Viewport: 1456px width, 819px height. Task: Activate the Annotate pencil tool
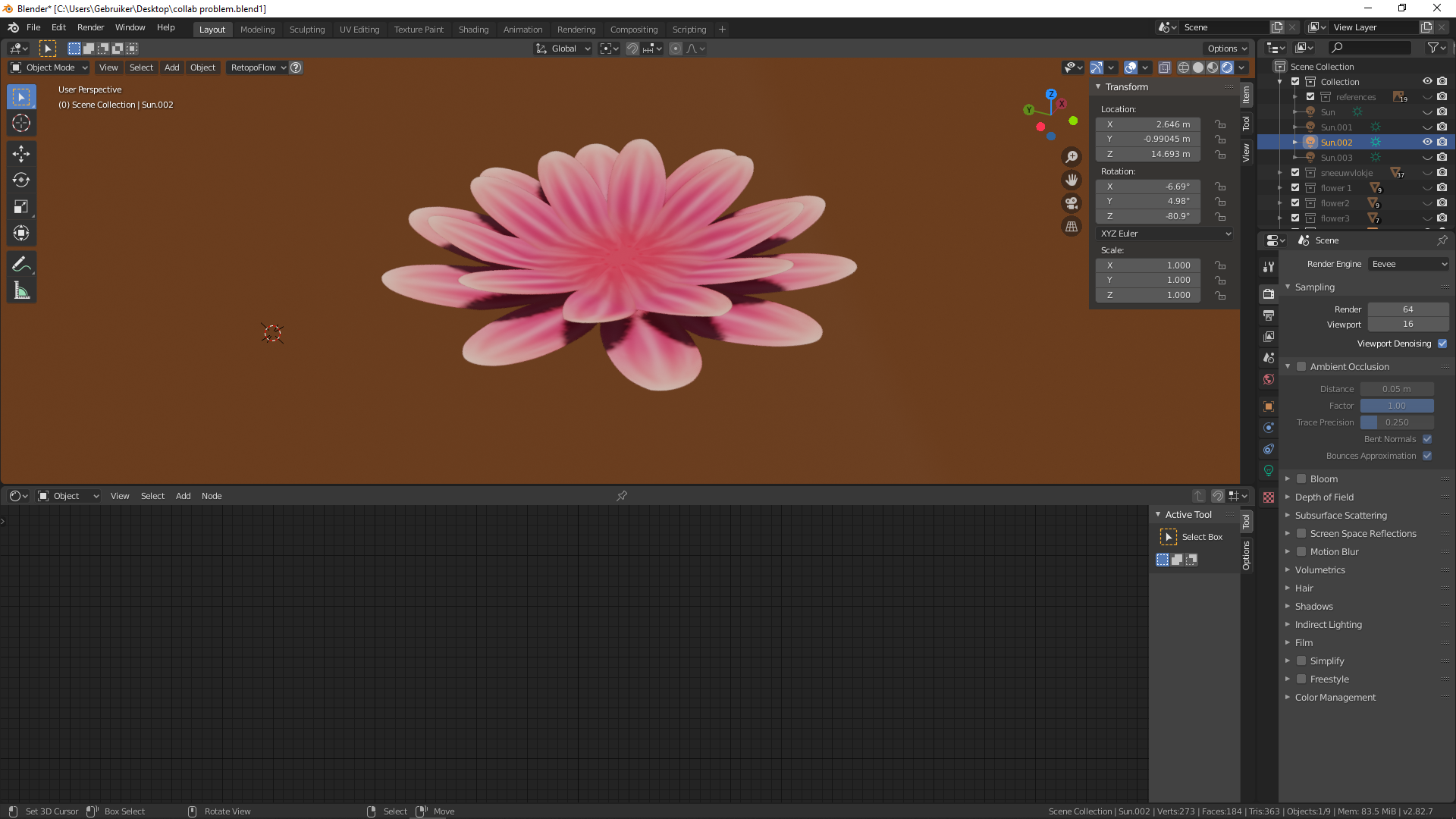21,264
